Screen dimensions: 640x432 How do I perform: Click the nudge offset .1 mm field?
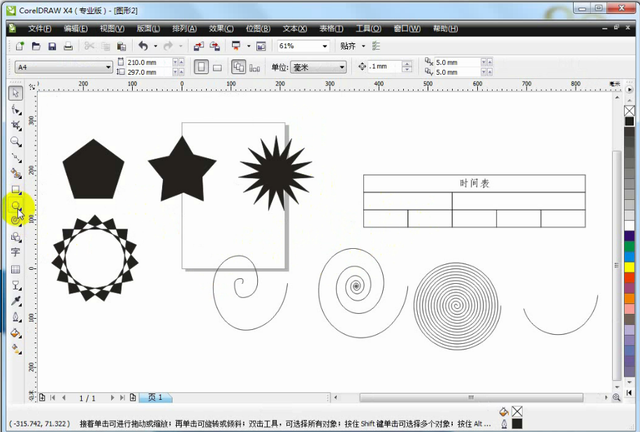tap(384, 67)
